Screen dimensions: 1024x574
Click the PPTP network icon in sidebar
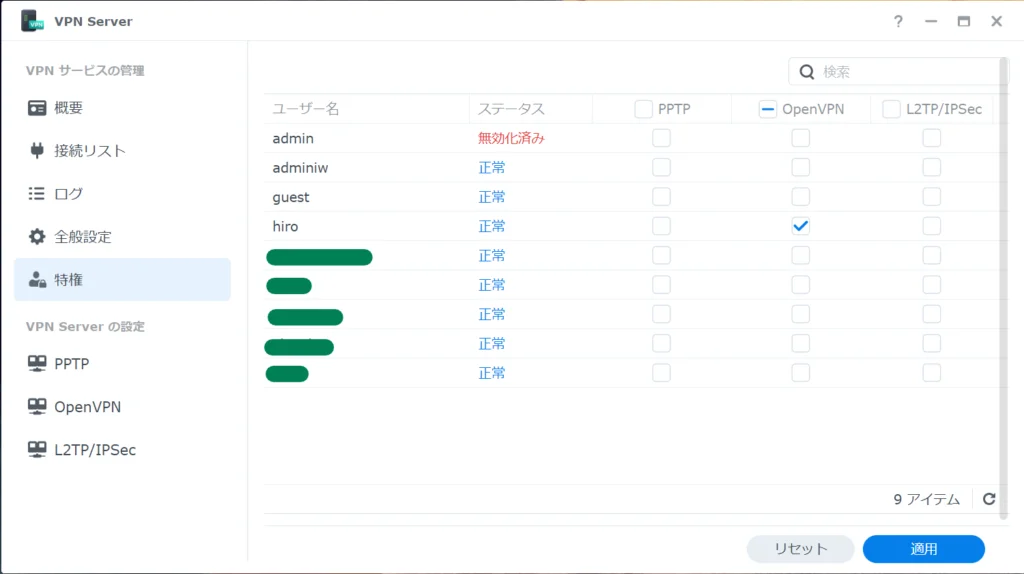pyautogui.click(x=37, y=364)
